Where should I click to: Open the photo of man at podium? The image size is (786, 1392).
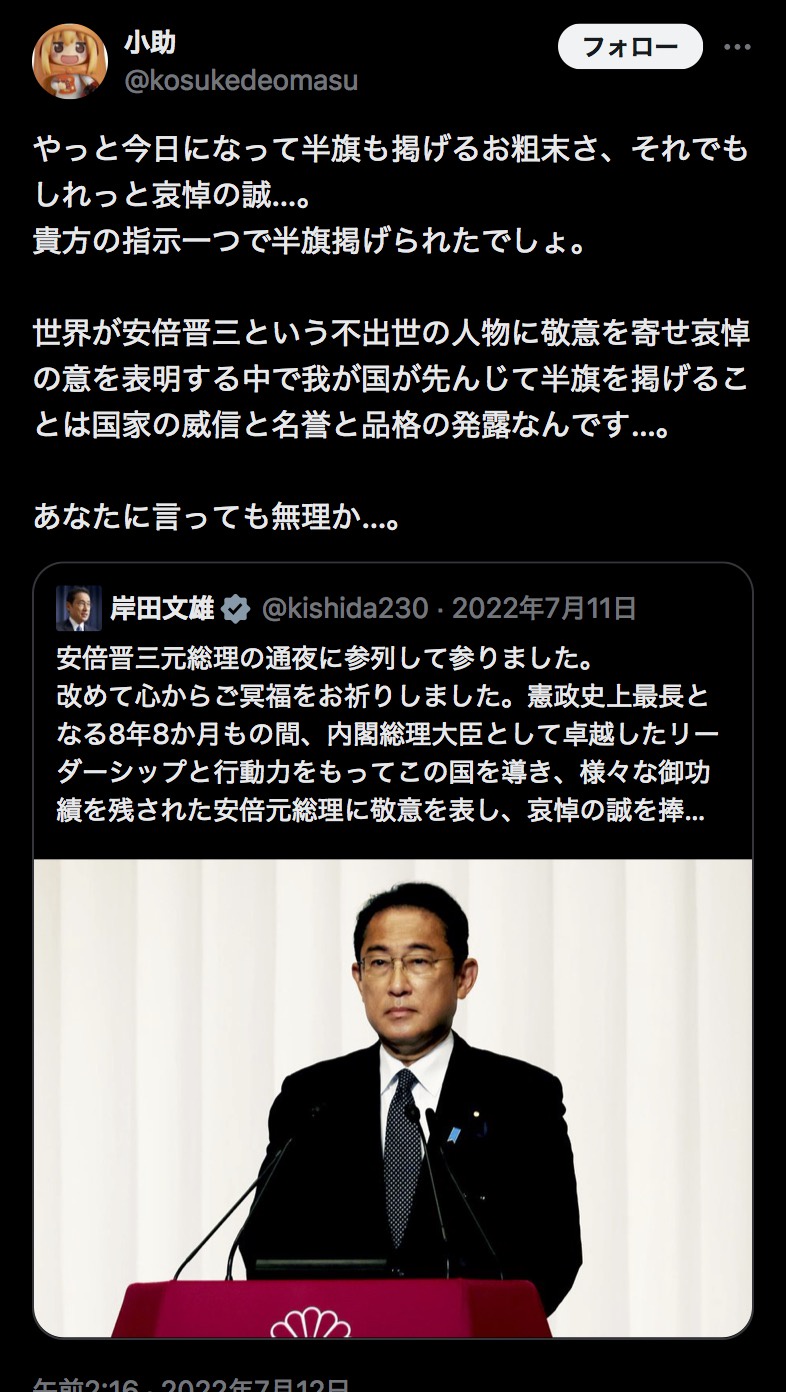pyautogui.click(x=393, y=1098)
